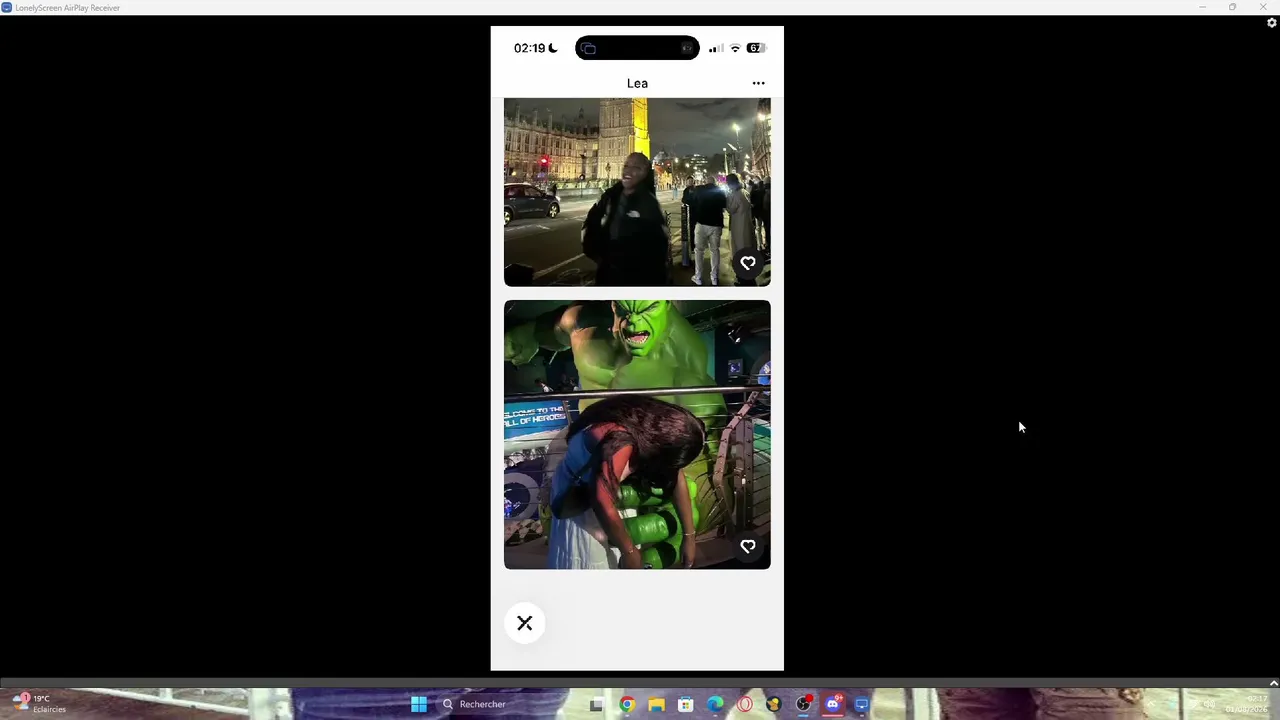Open the Windows Start menu
This screenshot has width=1280, height=720.
(419, 704)
